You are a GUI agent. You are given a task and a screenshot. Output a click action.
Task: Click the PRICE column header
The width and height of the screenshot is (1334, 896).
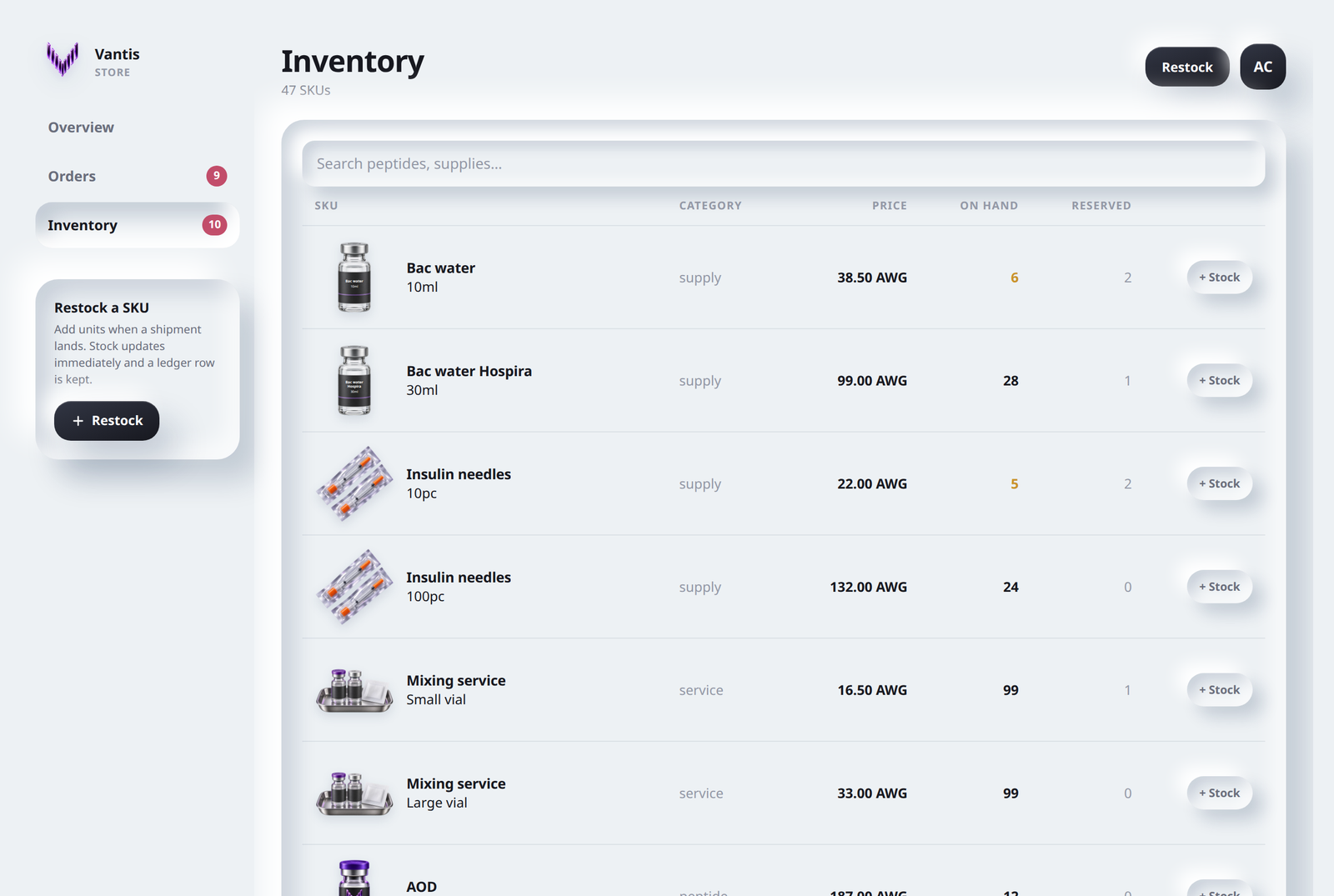point(890,206)
